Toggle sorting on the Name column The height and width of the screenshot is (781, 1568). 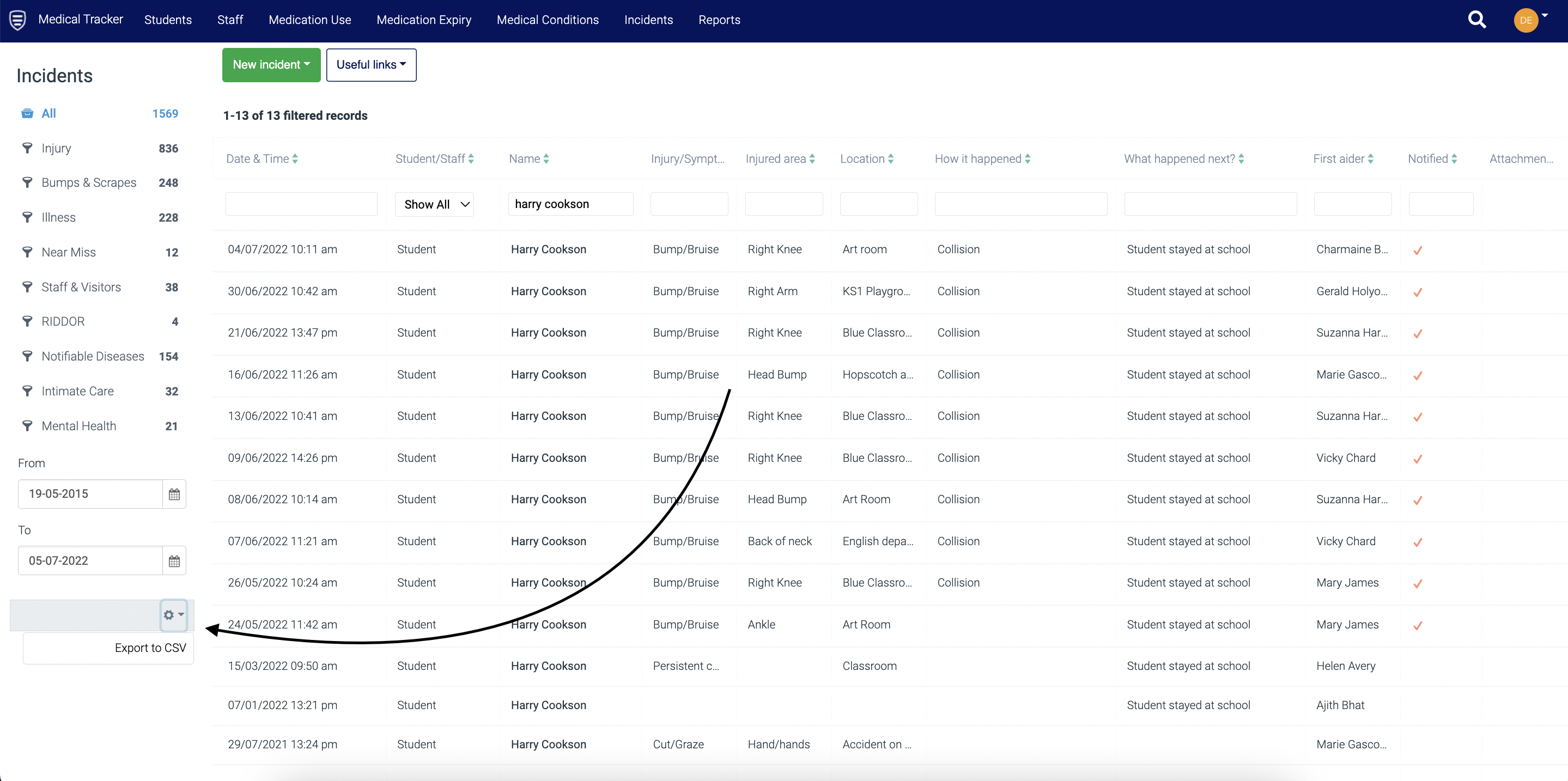(546, 158)
